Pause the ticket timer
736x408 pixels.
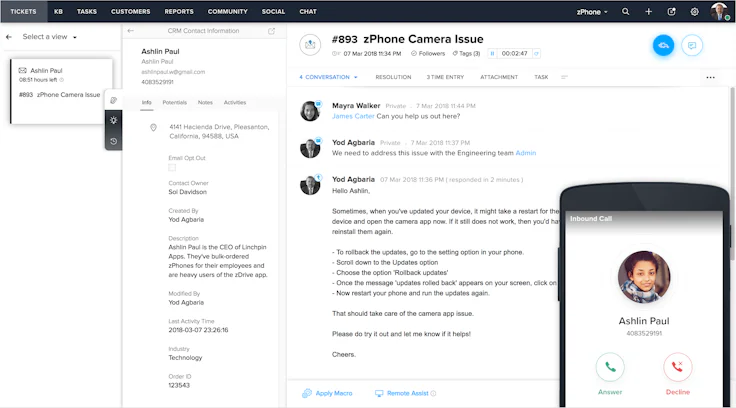point(492,54)
